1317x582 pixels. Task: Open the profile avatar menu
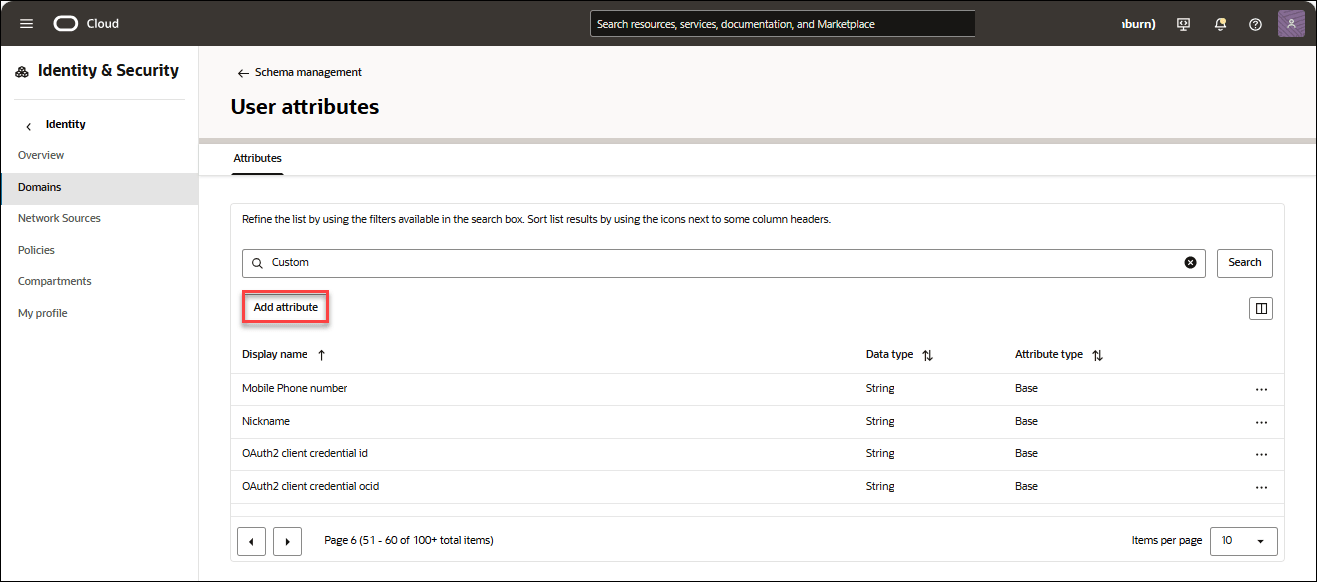1291,23
